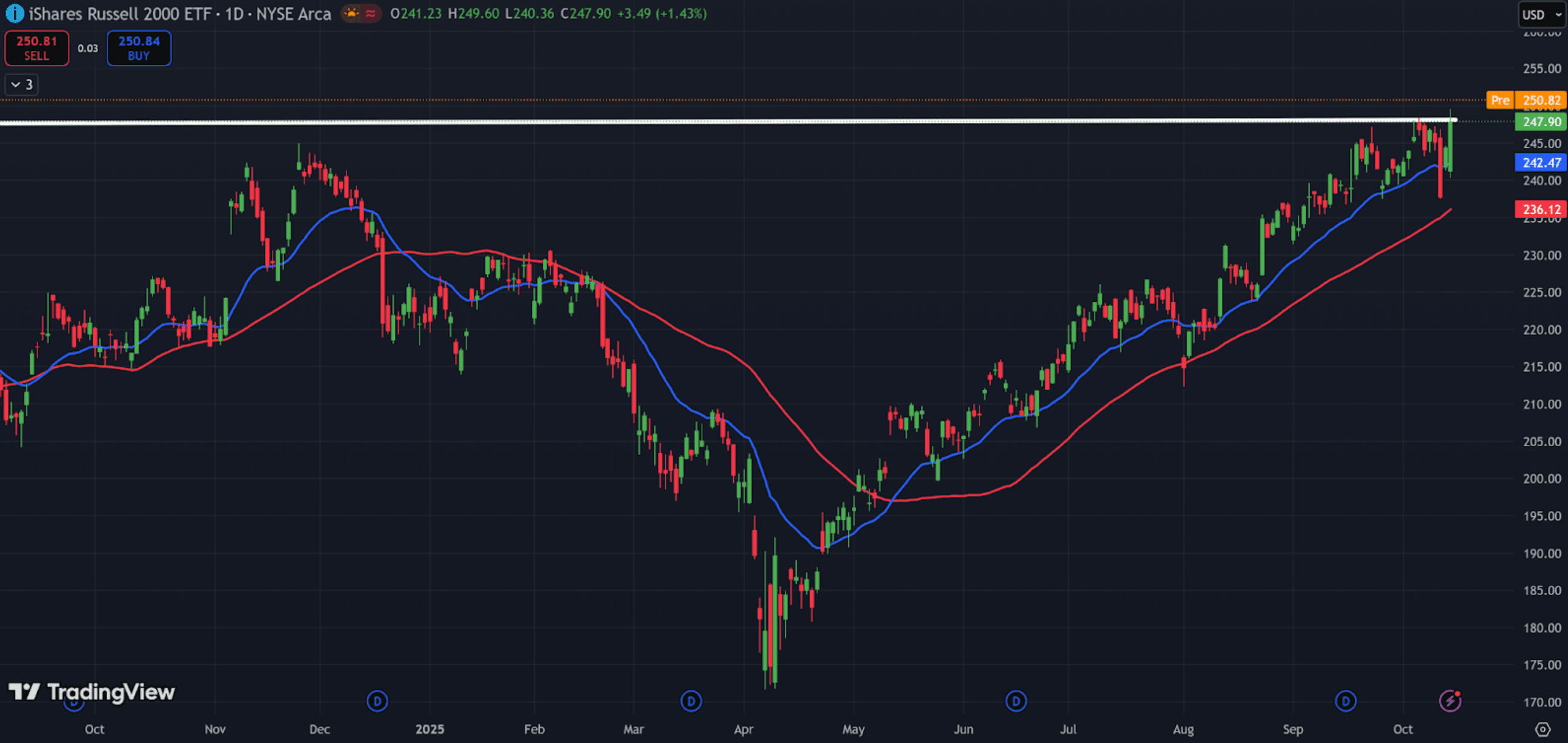Click the TradingView logo

coord(91,692)
